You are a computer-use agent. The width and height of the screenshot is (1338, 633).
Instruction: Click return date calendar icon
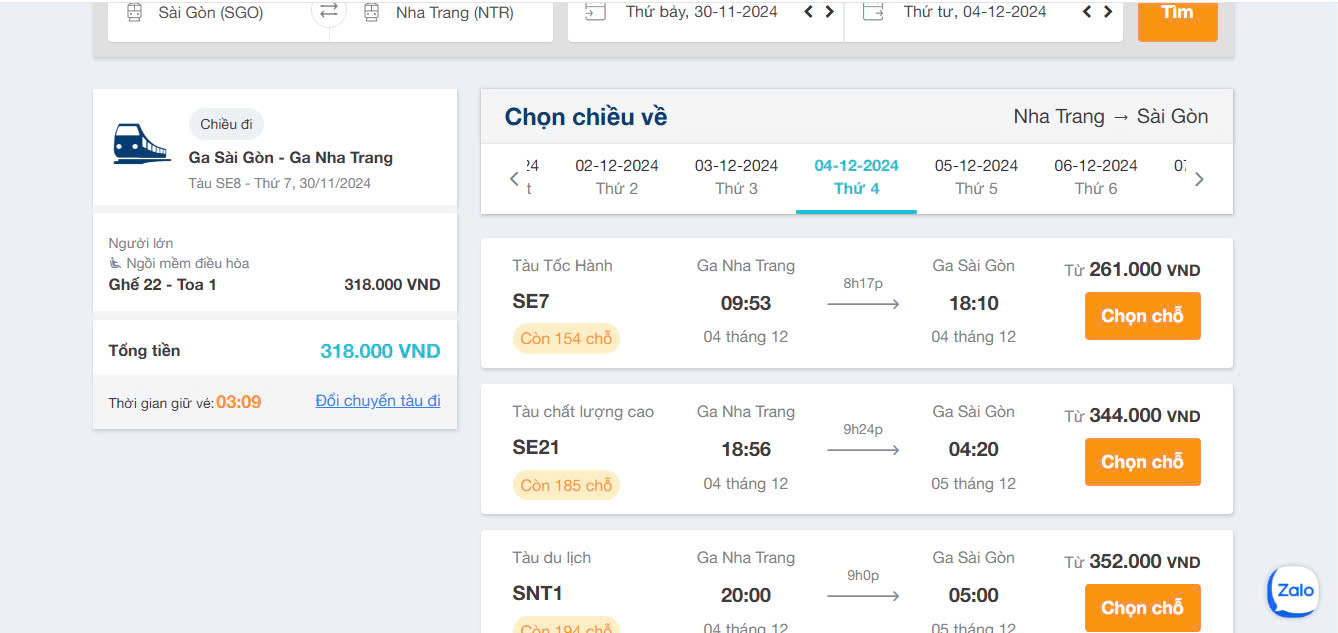click(872, 12)
